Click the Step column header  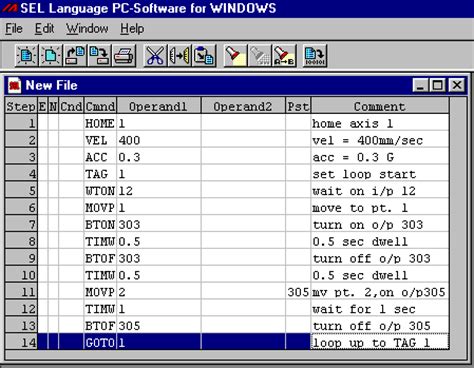click(x=21, y=106)
